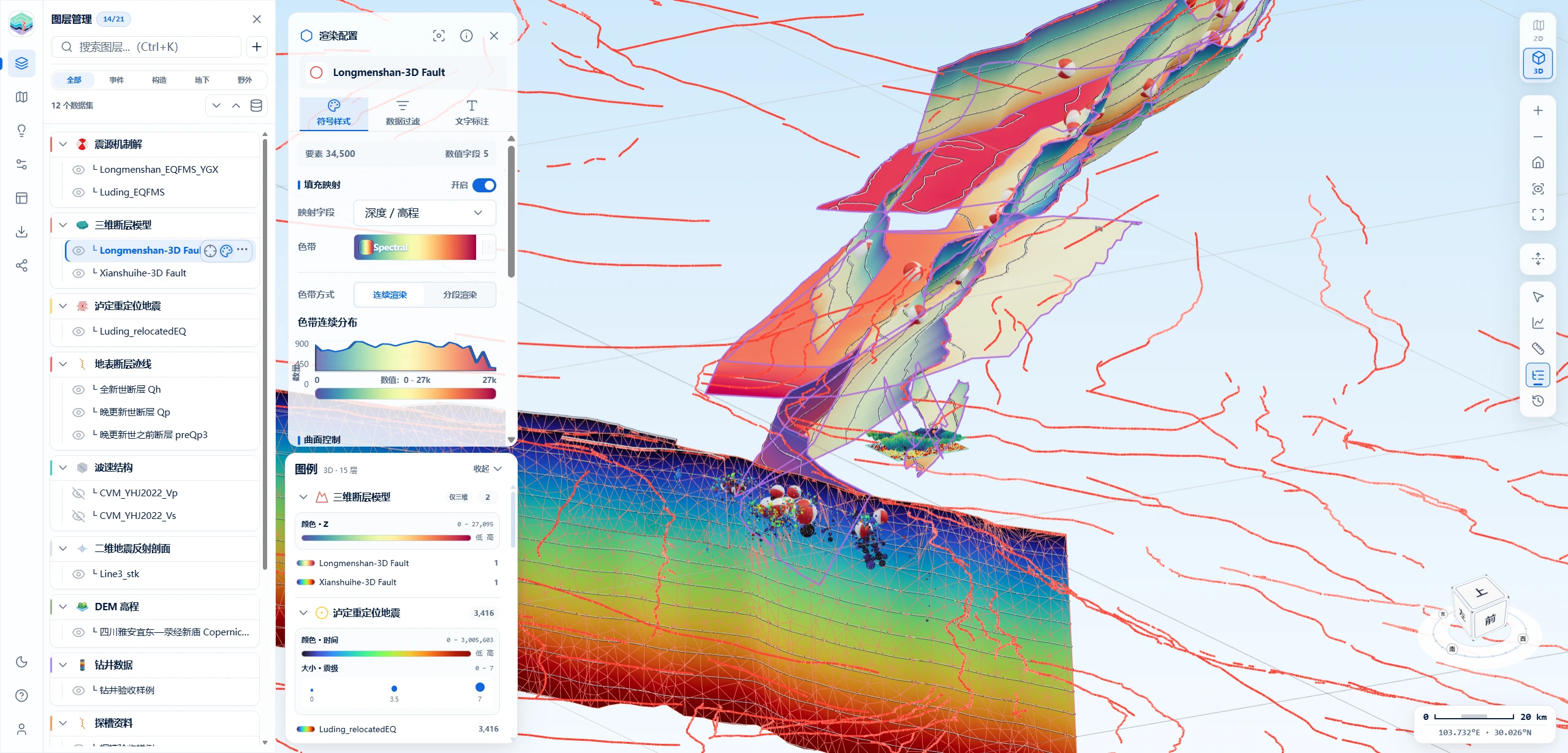Zoom out with the minus icon
This screenshot has height=753, width=1568.
1538,137
